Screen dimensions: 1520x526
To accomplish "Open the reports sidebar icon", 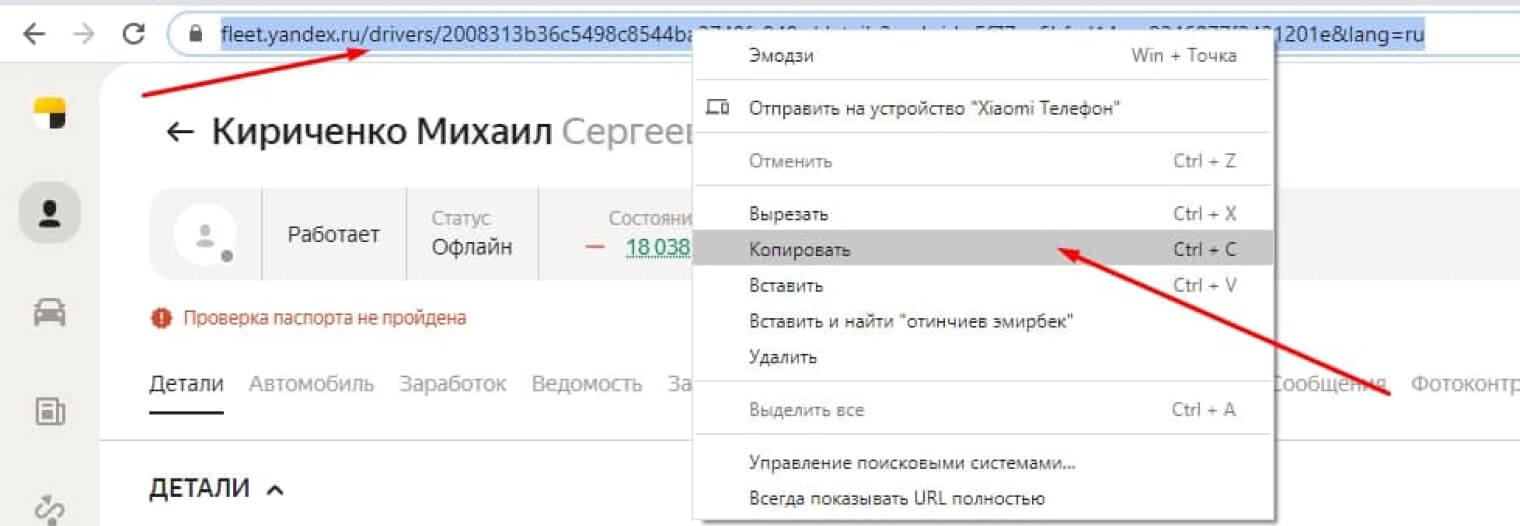I will [x=49, y=411].
